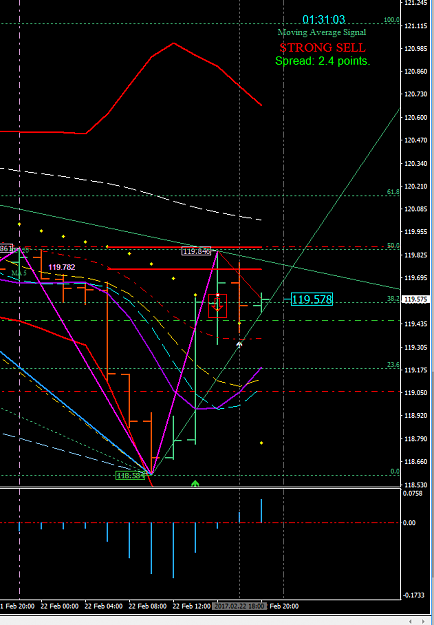Click the Feb 20:00 time axis label at right
Screen dimensions: 434x625
284,606
